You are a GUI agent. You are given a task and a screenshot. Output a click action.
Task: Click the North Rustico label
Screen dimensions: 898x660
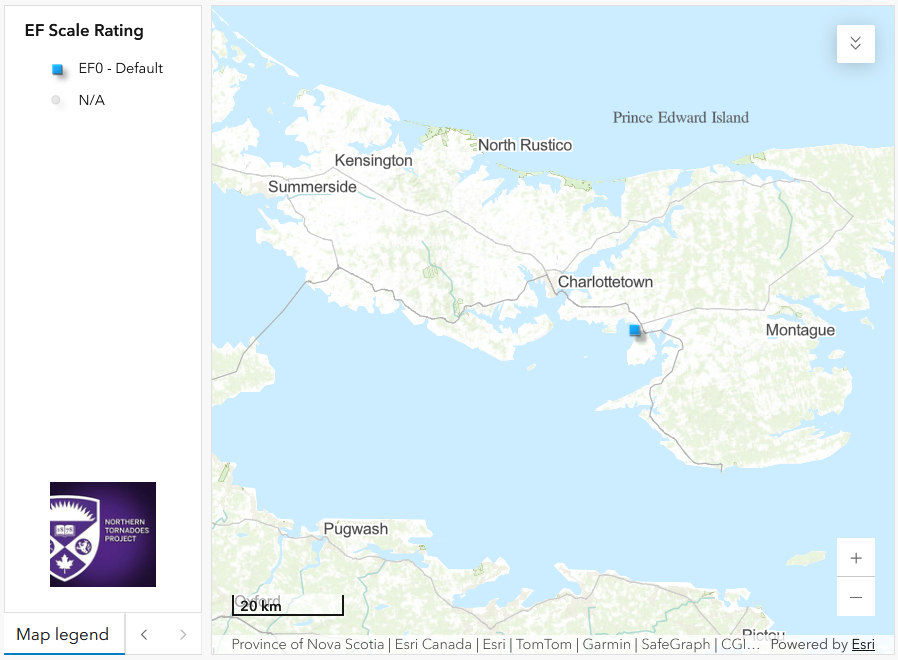click(525, 145)
